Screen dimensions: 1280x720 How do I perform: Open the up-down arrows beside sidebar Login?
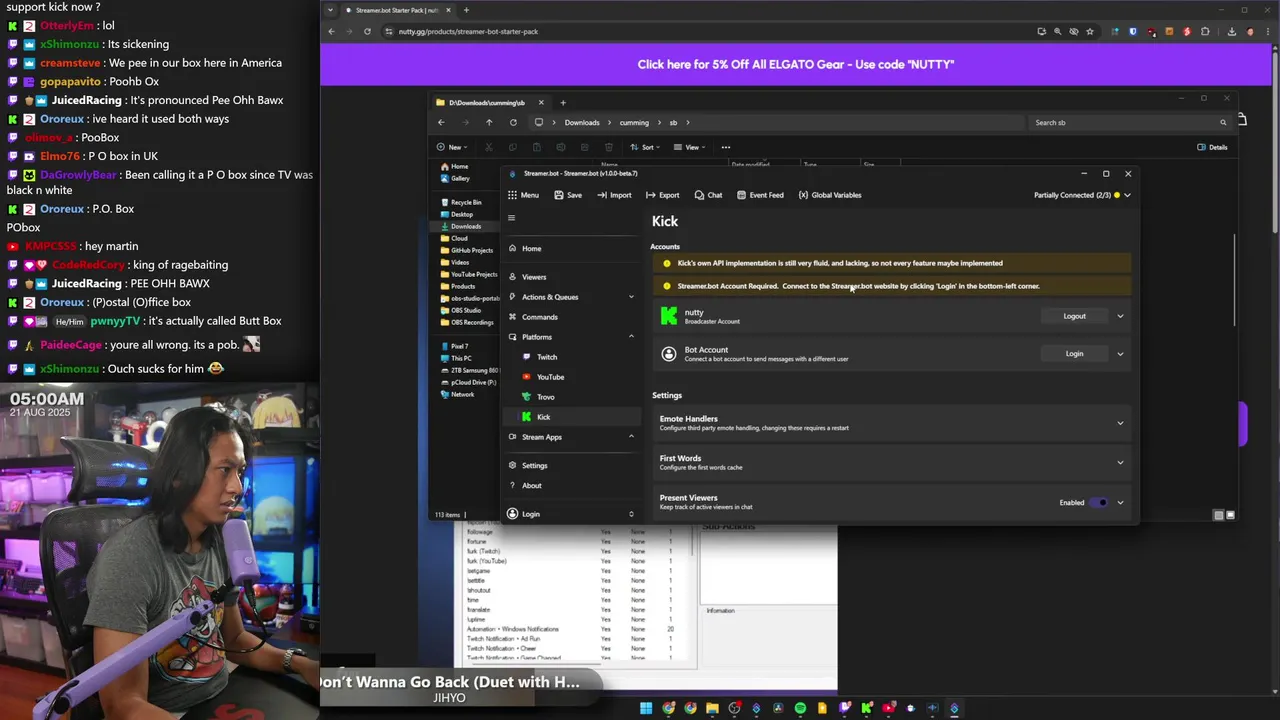click(x=631, y=514)
